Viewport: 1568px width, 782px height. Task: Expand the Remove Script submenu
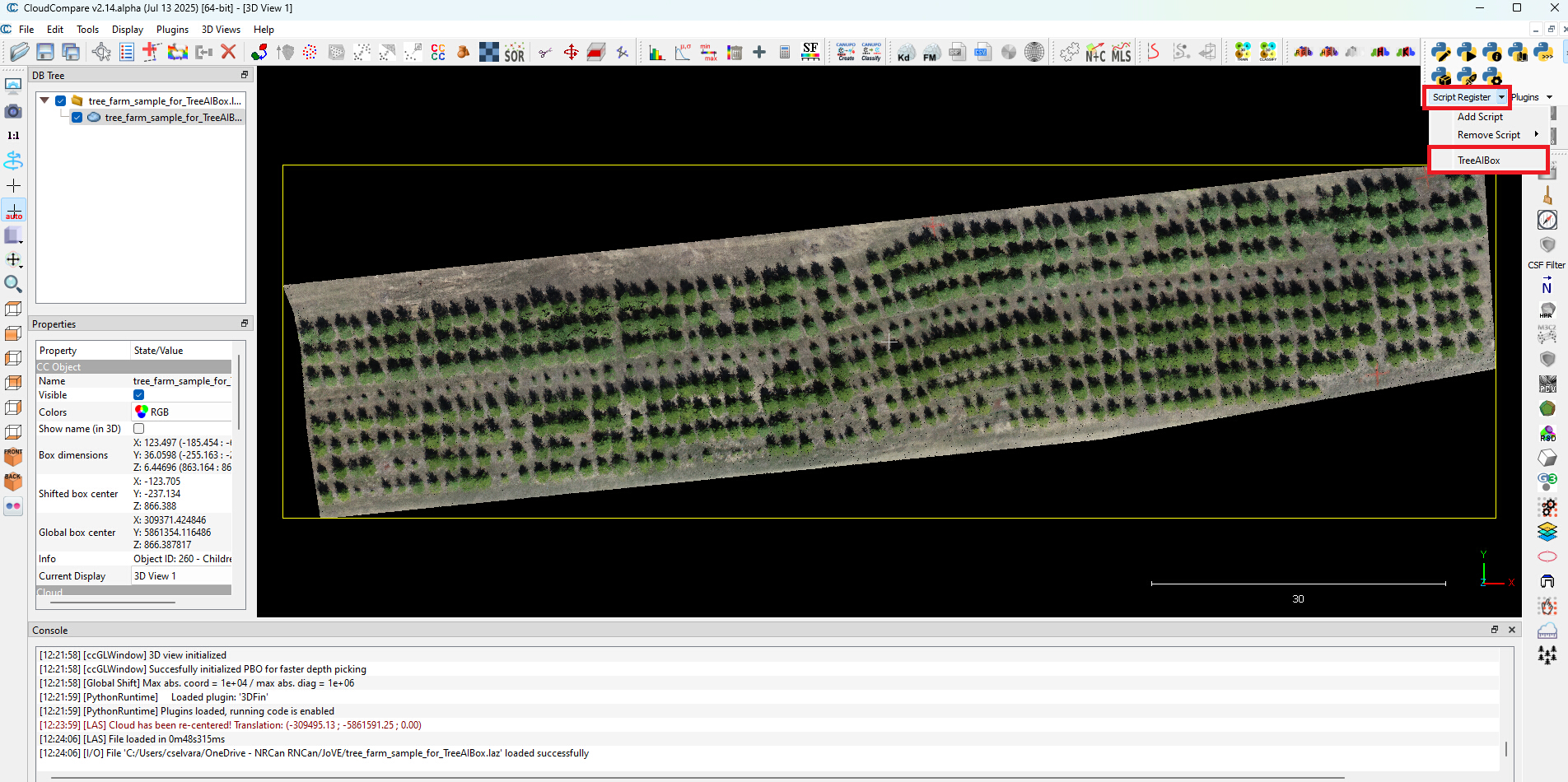[1489, 135]
